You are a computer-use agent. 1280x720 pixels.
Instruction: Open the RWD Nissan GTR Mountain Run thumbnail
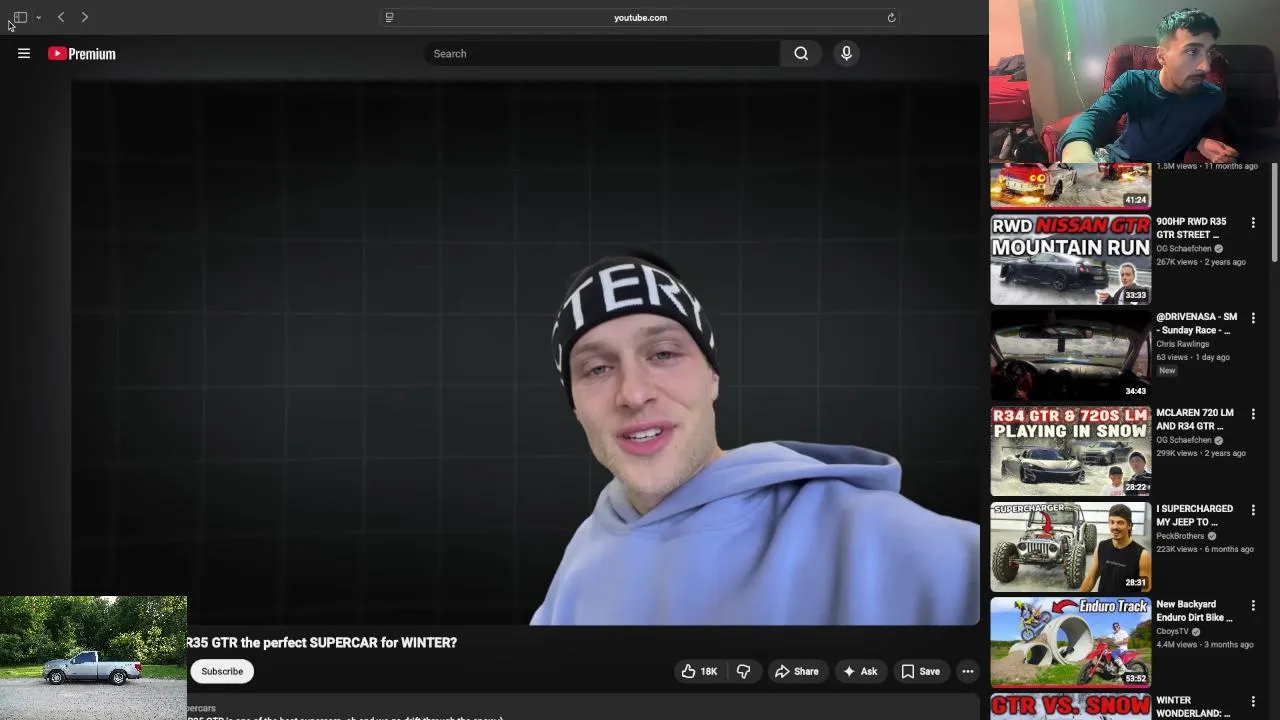point(1071,259)
